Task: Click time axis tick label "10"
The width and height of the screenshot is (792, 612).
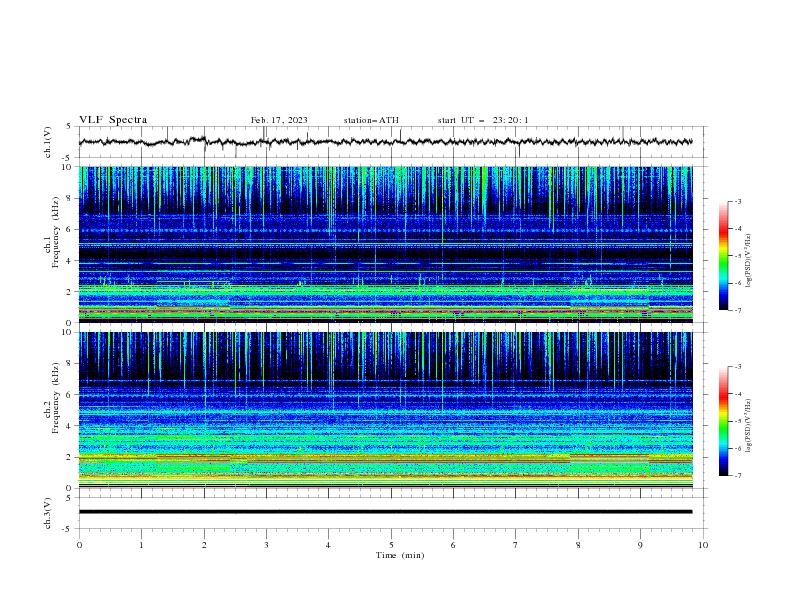Action: click(703, 545)
